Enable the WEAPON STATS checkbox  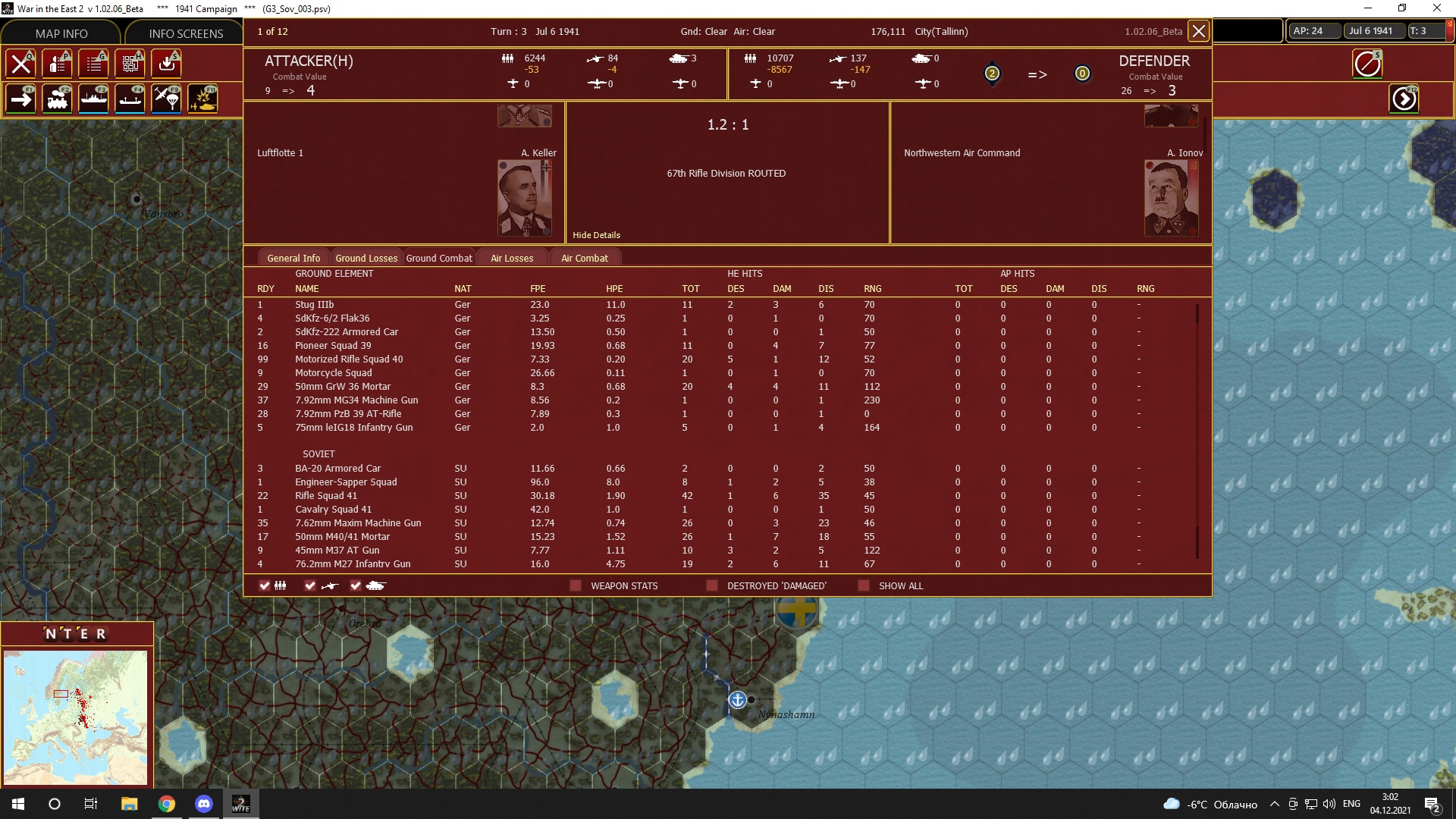576,585
